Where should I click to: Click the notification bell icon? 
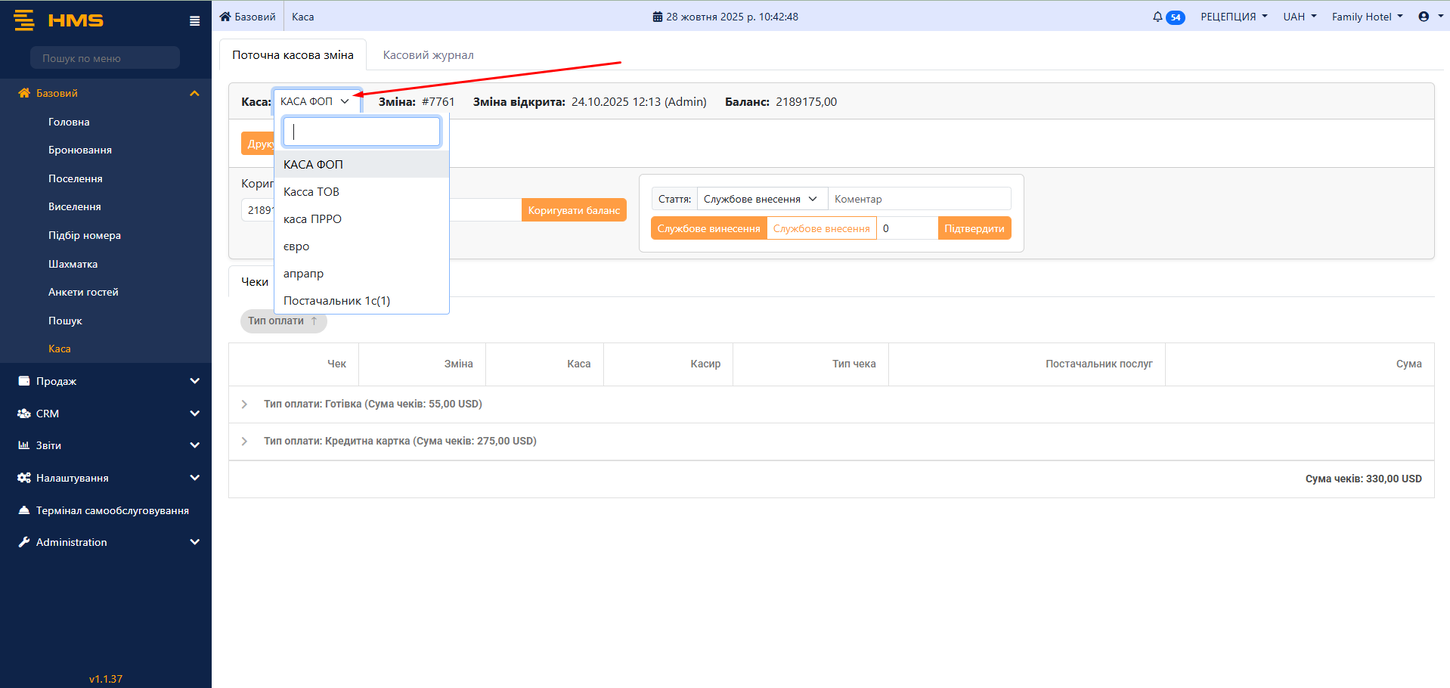pos(1158,17)
